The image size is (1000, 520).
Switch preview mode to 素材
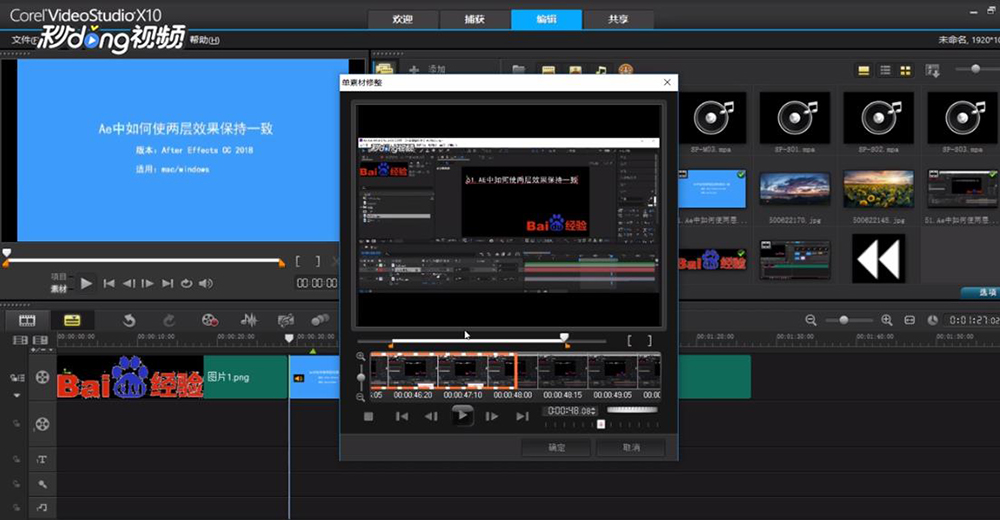point(59,289)
